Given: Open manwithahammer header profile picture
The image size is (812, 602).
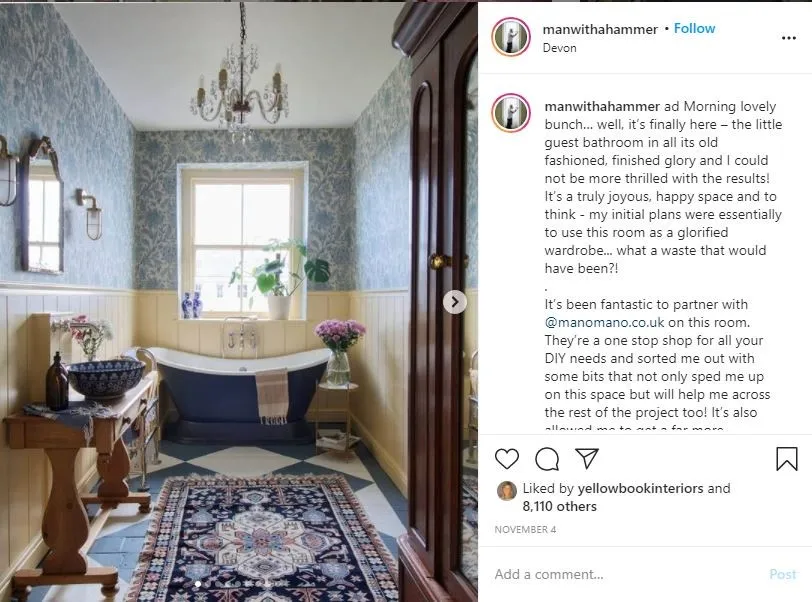Looking at the screenshot, I should coord(511,37).
